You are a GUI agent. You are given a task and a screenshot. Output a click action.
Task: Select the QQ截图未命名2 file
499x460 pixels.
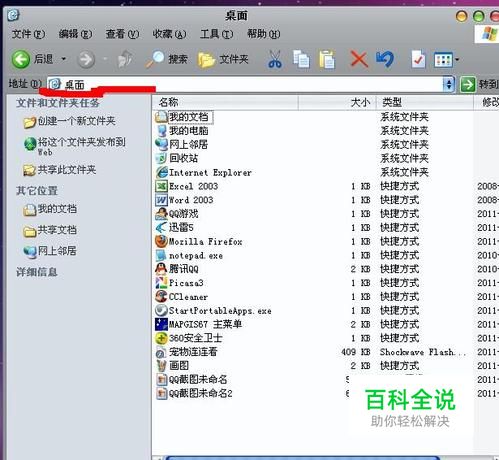[x=194, y=393]
